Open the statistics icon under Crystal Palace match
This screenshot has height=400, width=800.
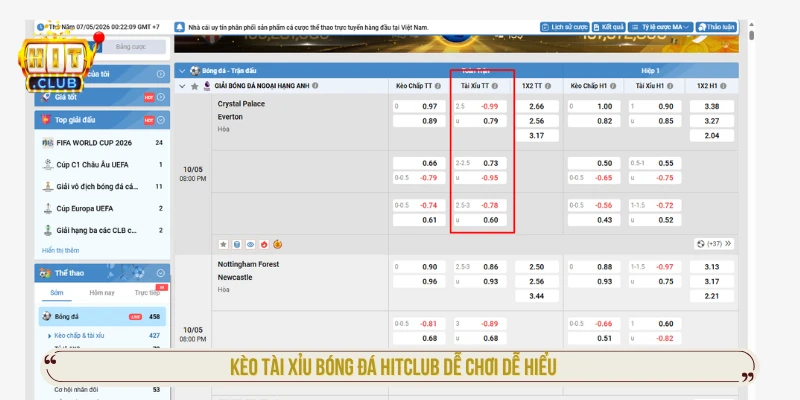(x=237, y=244)
